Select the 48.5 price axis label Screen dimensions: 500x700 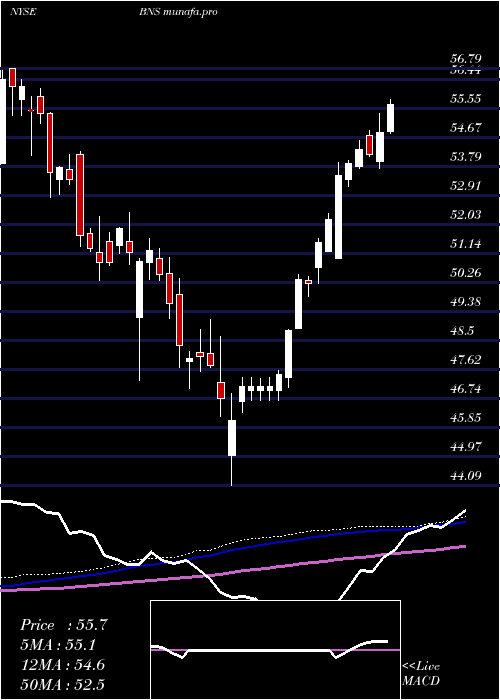462,331
